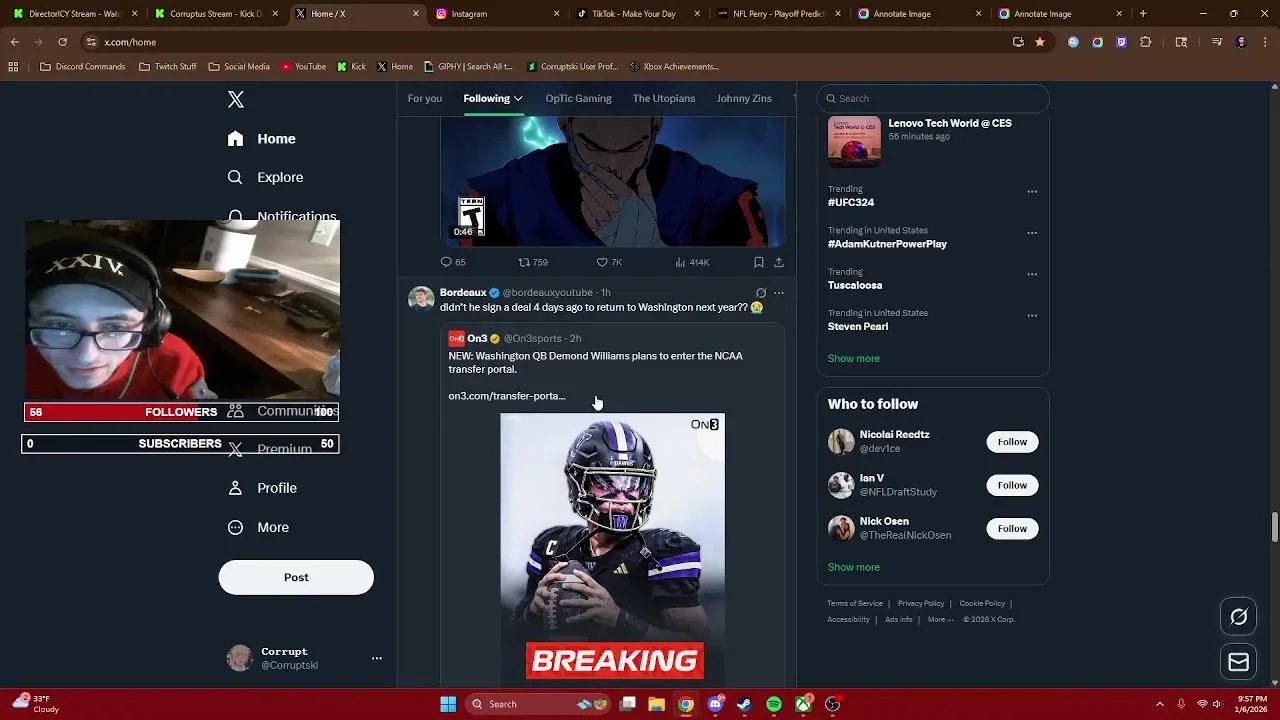1280x720 pixels.
Task: Open Social Media bookmark folder
Action: (x=239, y=67)
